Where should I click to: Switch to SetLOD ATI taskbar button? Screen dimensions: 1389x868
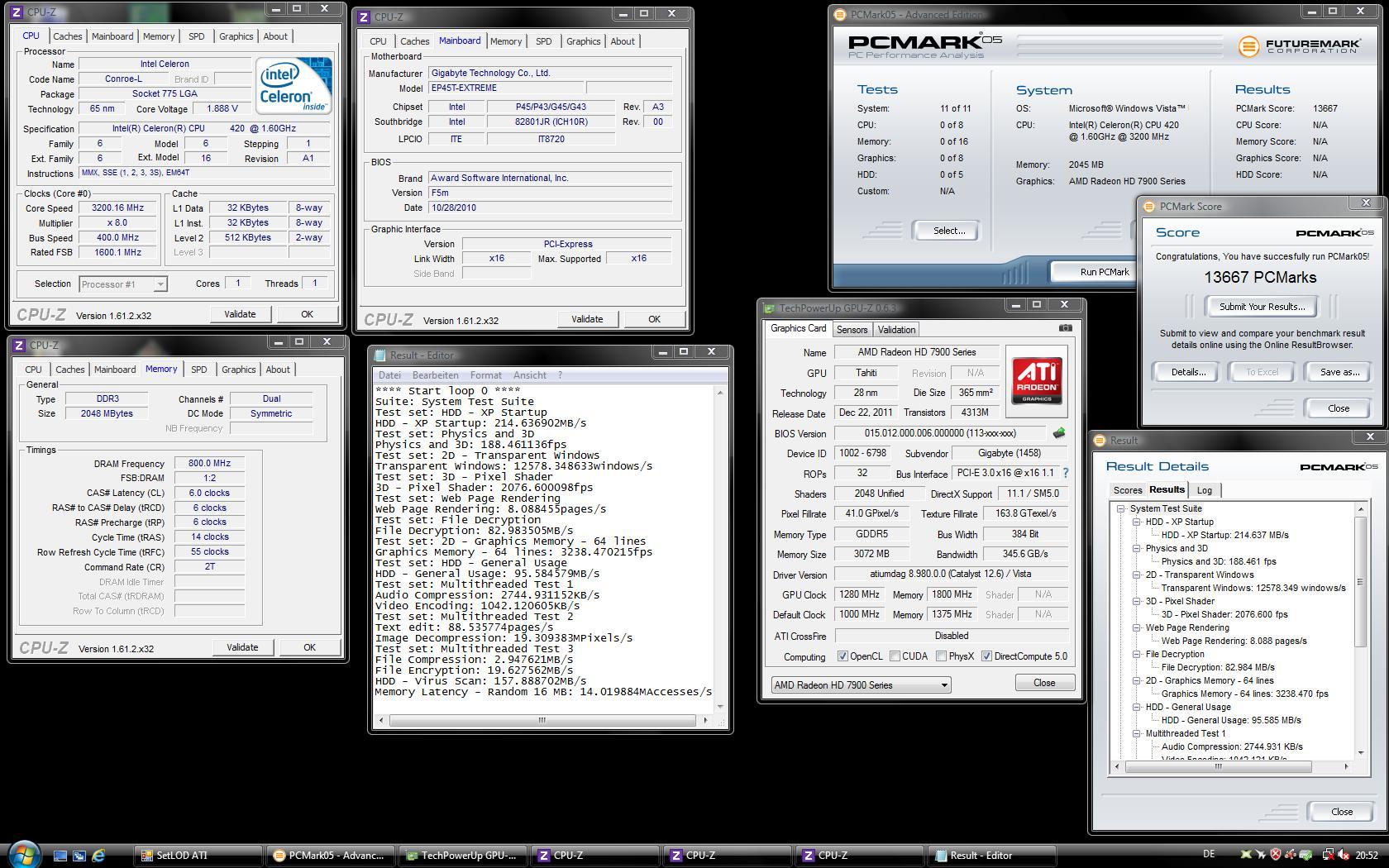point(198,856)
